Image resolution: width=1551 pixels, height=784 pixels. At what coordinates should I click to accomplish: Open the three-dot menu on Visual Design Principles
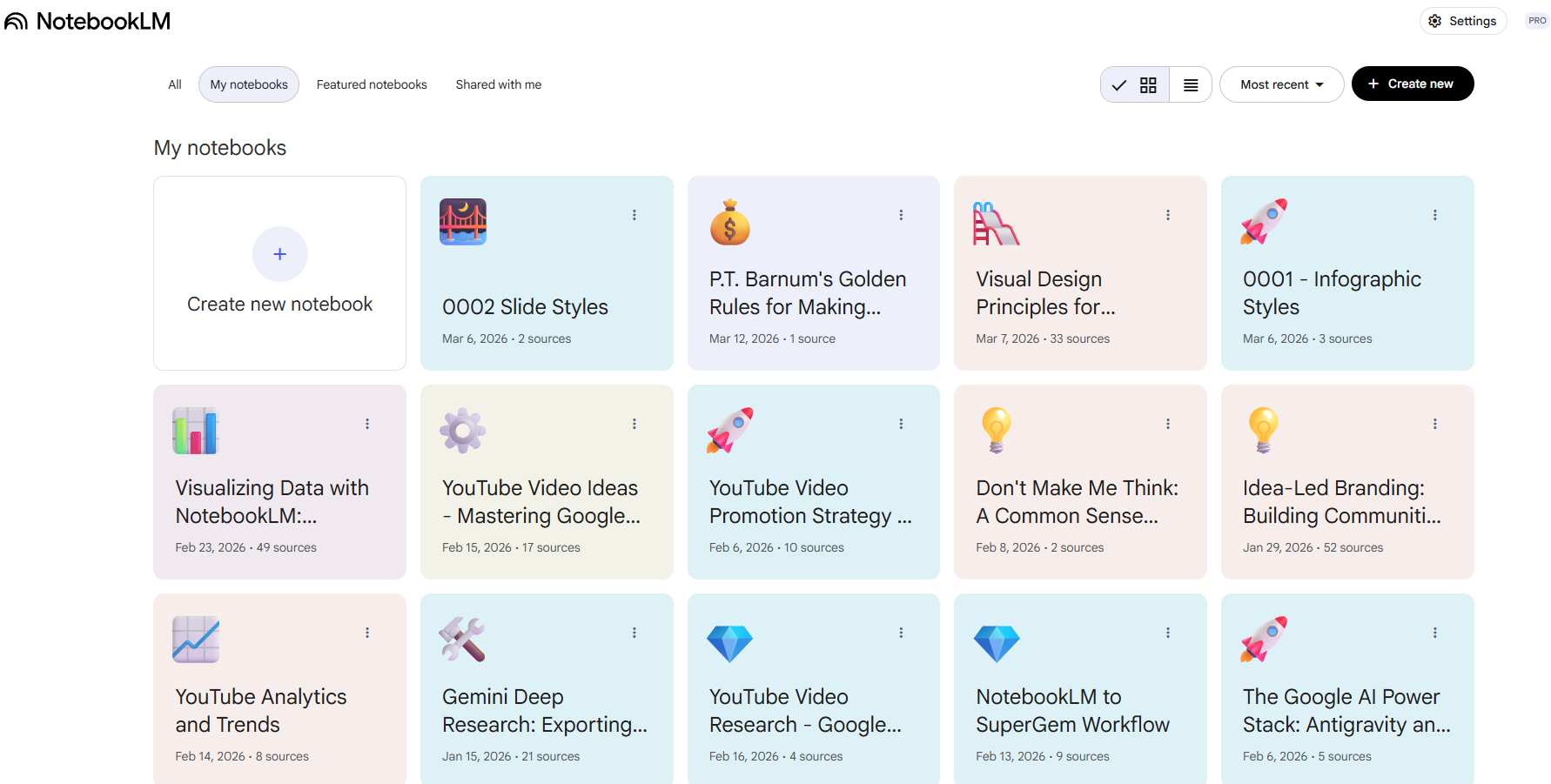(1168, 215)
